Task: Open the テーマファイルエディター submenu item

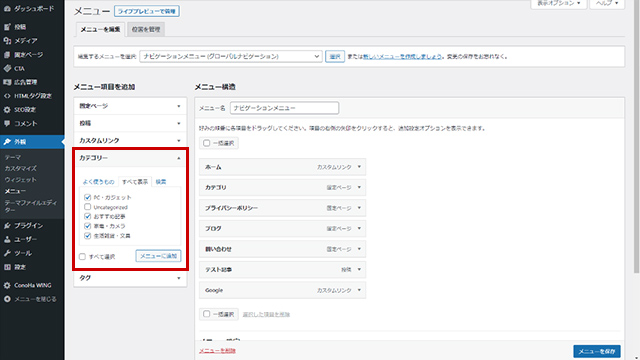Action: tap(31, 206)
